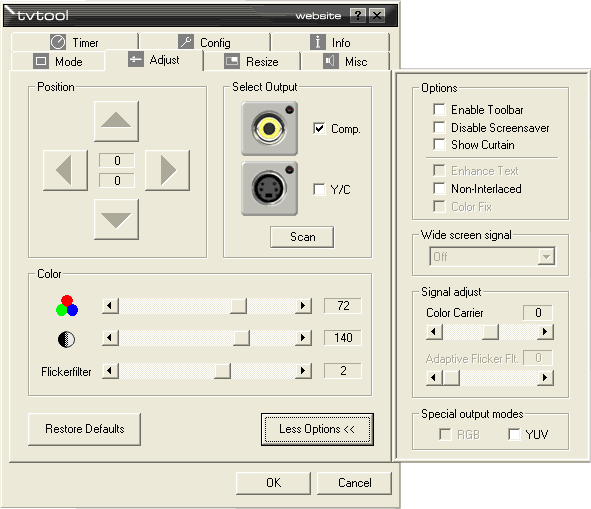Image resolution: width=591 pixels, height=509 pixels.
Task: Click the Flickerfilter value field 2
Action: [x=343, y=371]
